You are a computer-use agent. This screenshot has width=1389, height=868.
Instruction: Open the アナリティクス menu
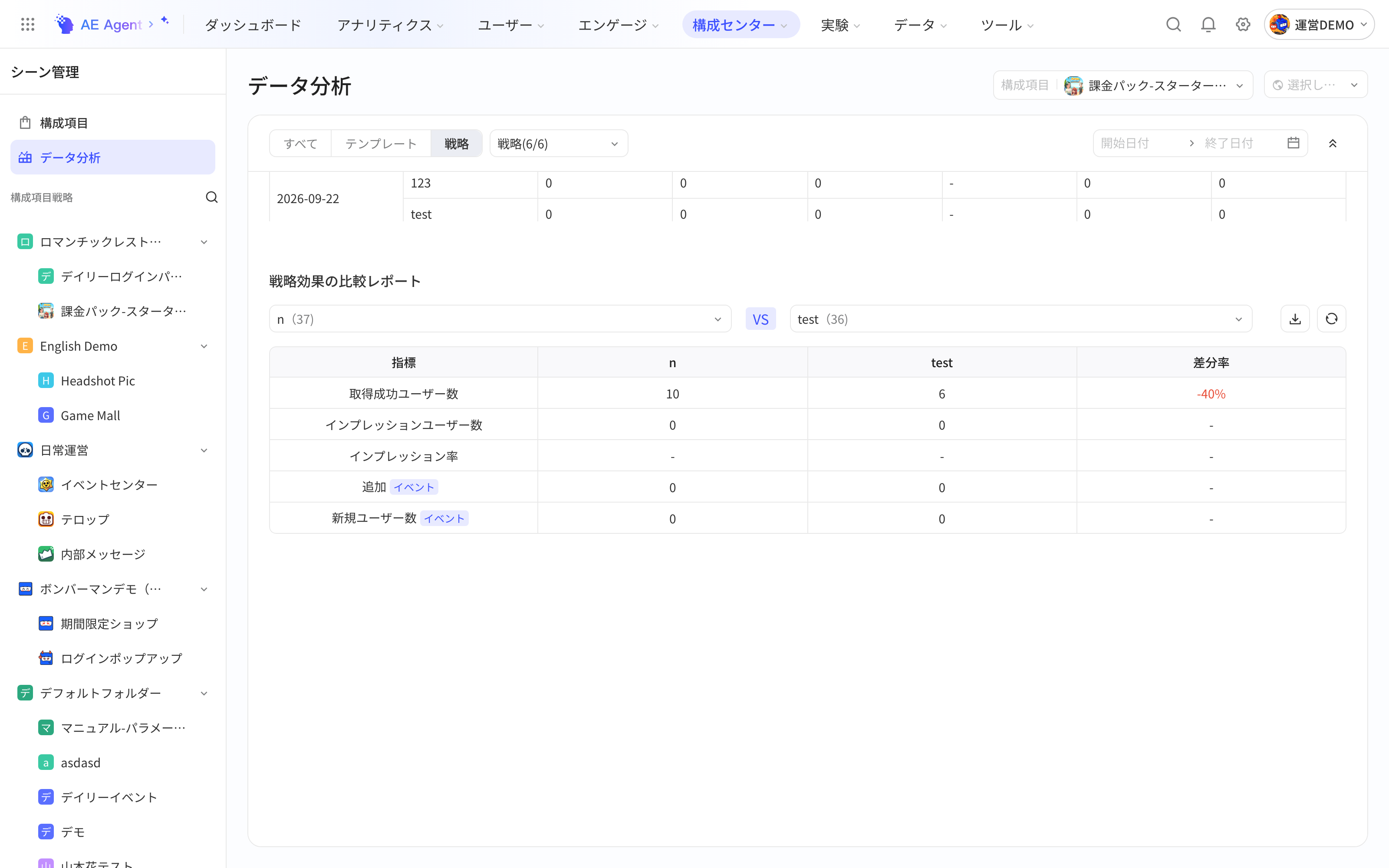click(x=390, y=25)
